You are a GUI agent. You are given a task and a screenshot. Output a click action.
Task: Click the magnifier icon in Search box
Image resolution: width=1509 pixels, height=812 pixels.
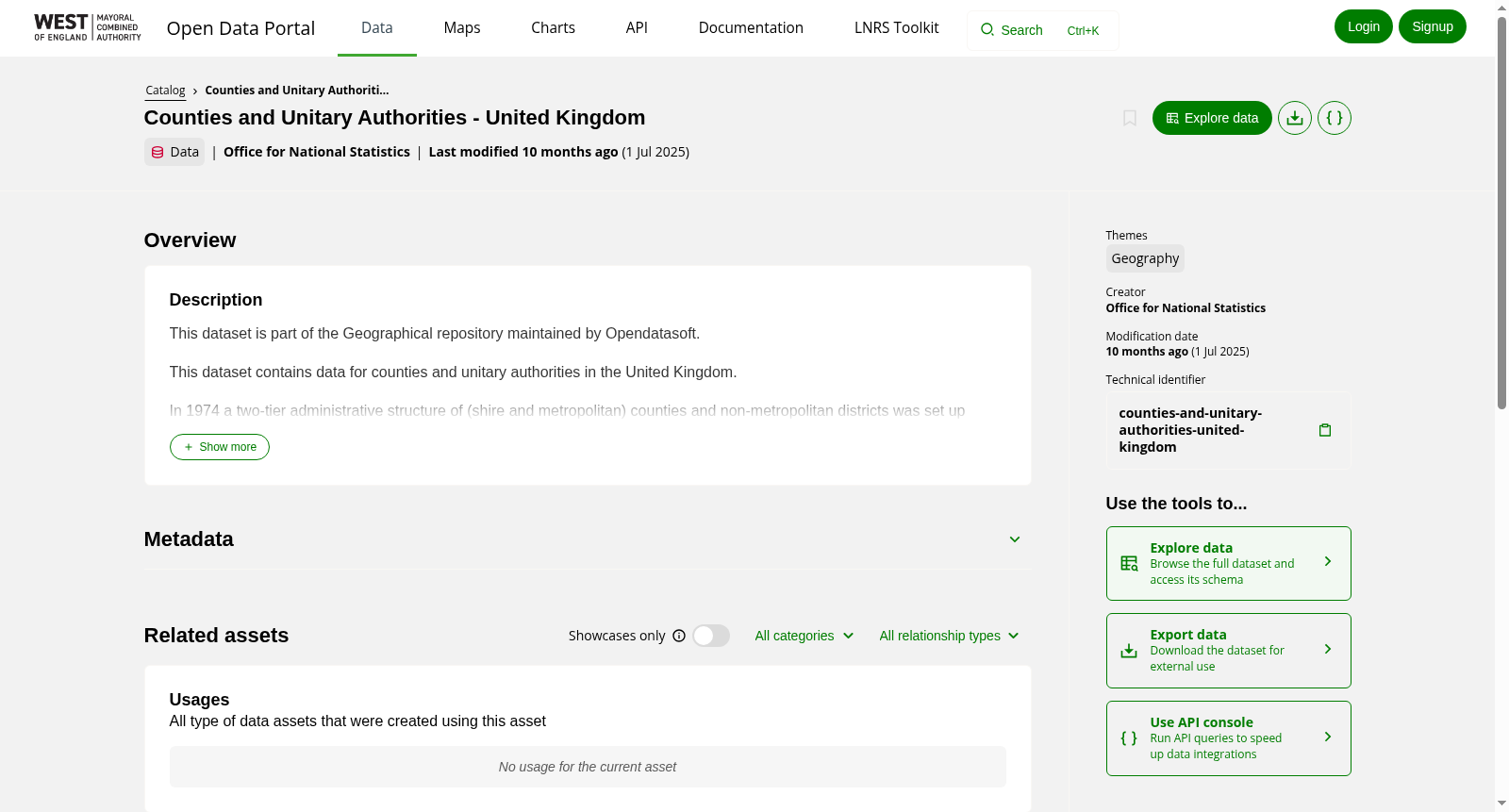[x=987, y=30]
